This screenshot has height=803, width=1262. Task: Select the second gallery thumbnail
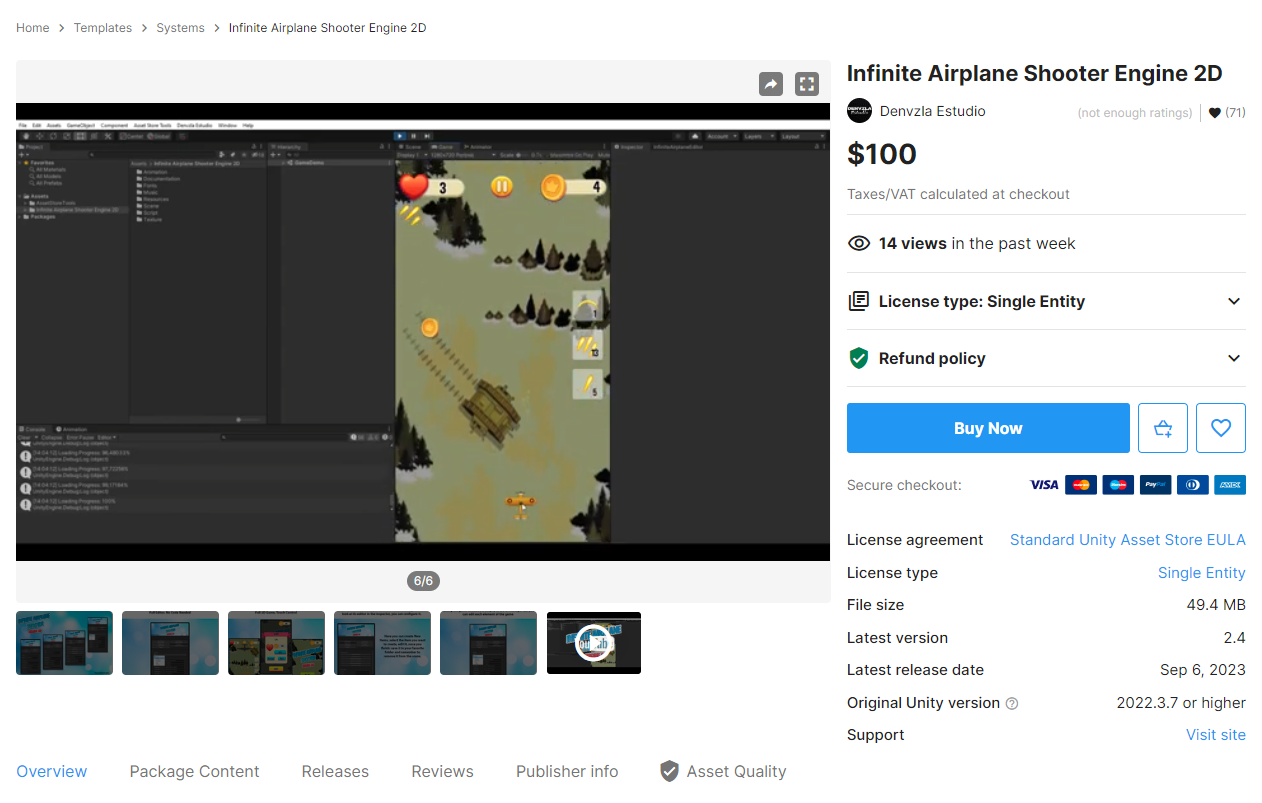click(170, 643)
